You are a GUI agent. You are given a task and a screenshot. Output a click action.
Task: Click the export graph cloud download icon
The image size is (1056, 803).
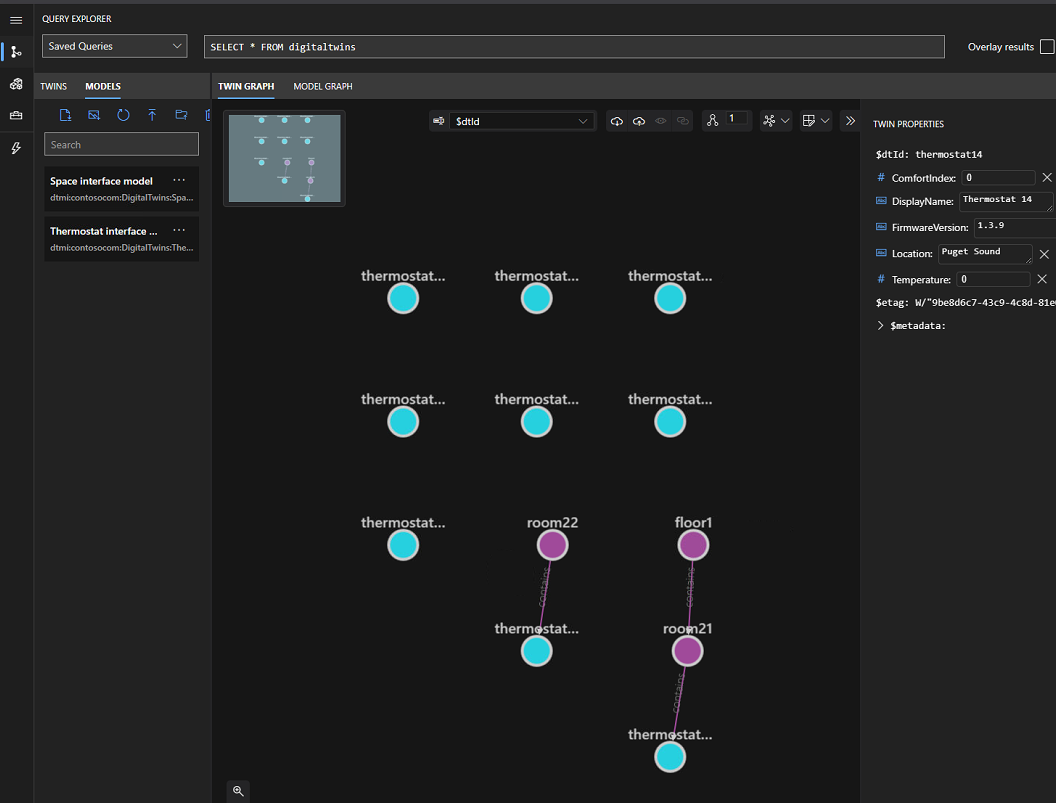pos(616,121)
